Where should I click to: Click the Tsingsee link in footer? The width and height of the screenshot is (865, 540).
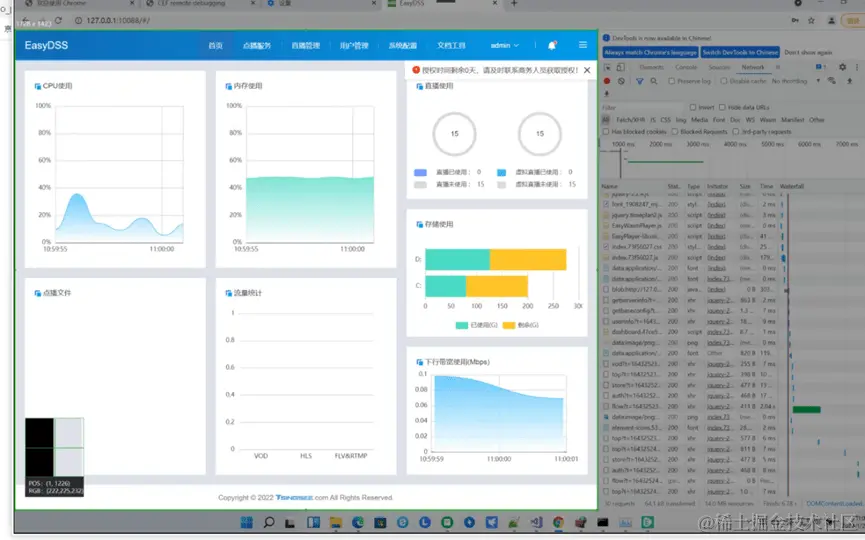(294, 498)
